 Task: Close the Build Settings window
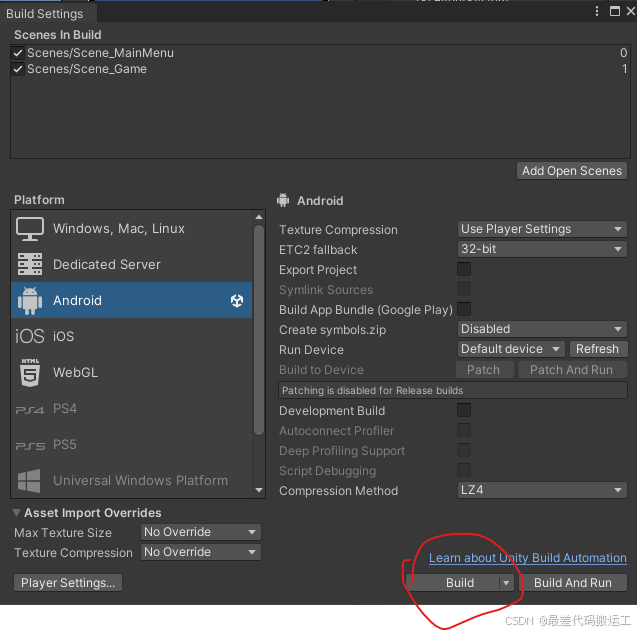coord(631,11)
